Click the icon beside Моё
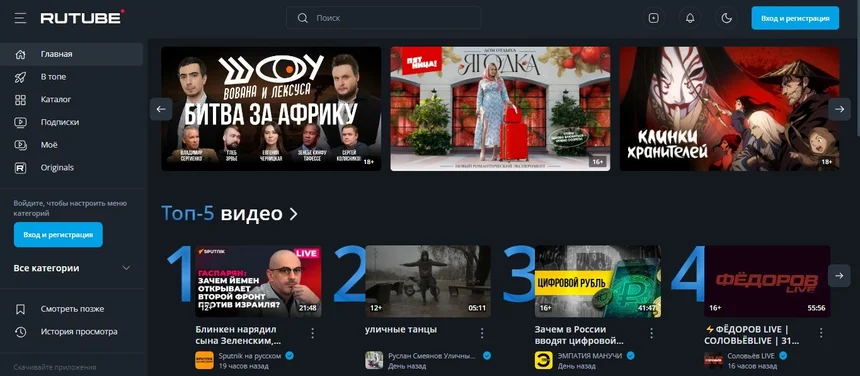This screenshot has width=860, height=376. 20,145
